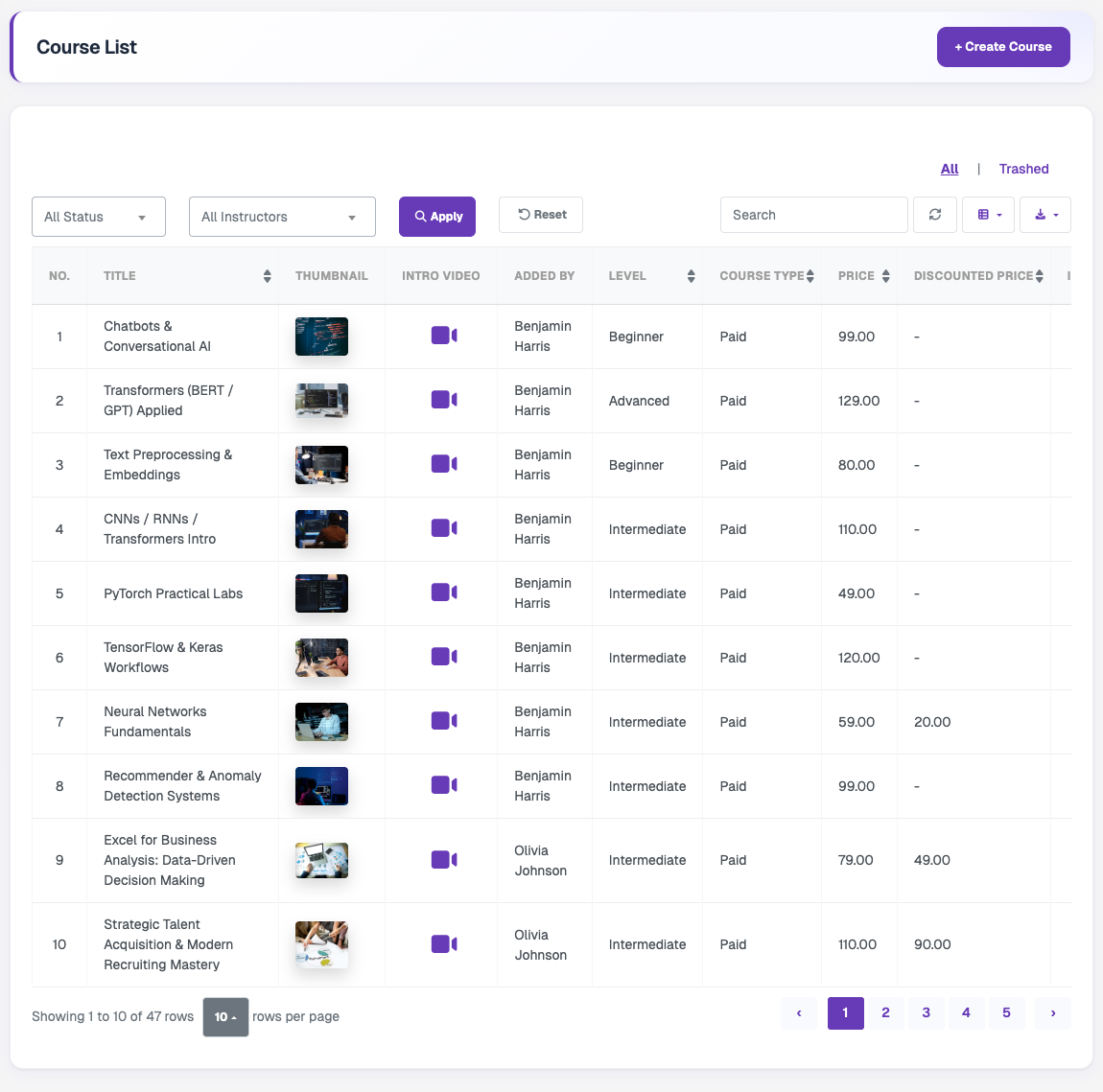
Task: Go to page 3
Action: [926, 1012]
